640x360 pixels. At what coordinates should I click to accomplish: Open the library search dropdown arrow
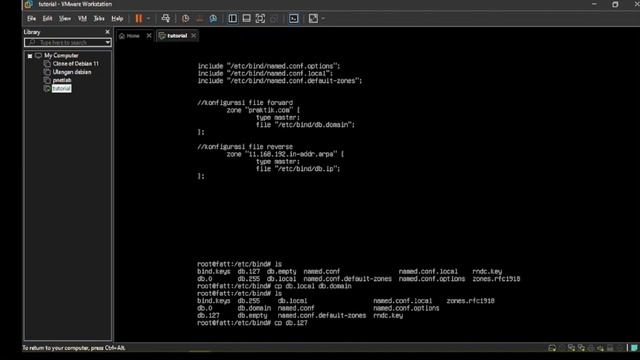[108, 42]
